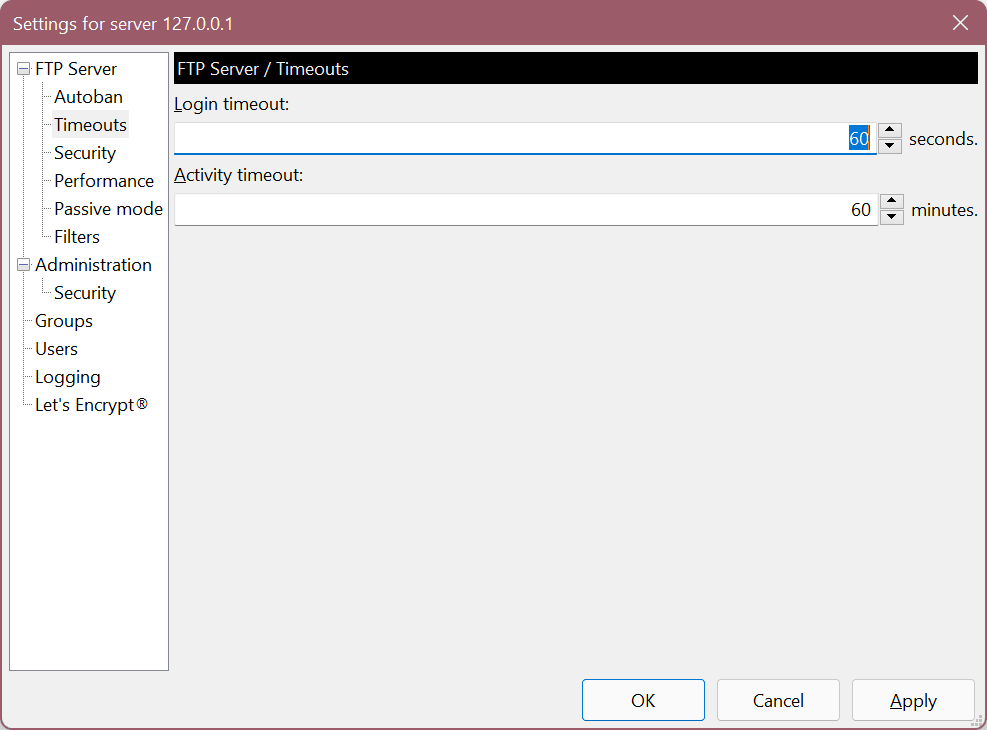Open the Security page under FTP Server

coord(84,152)
